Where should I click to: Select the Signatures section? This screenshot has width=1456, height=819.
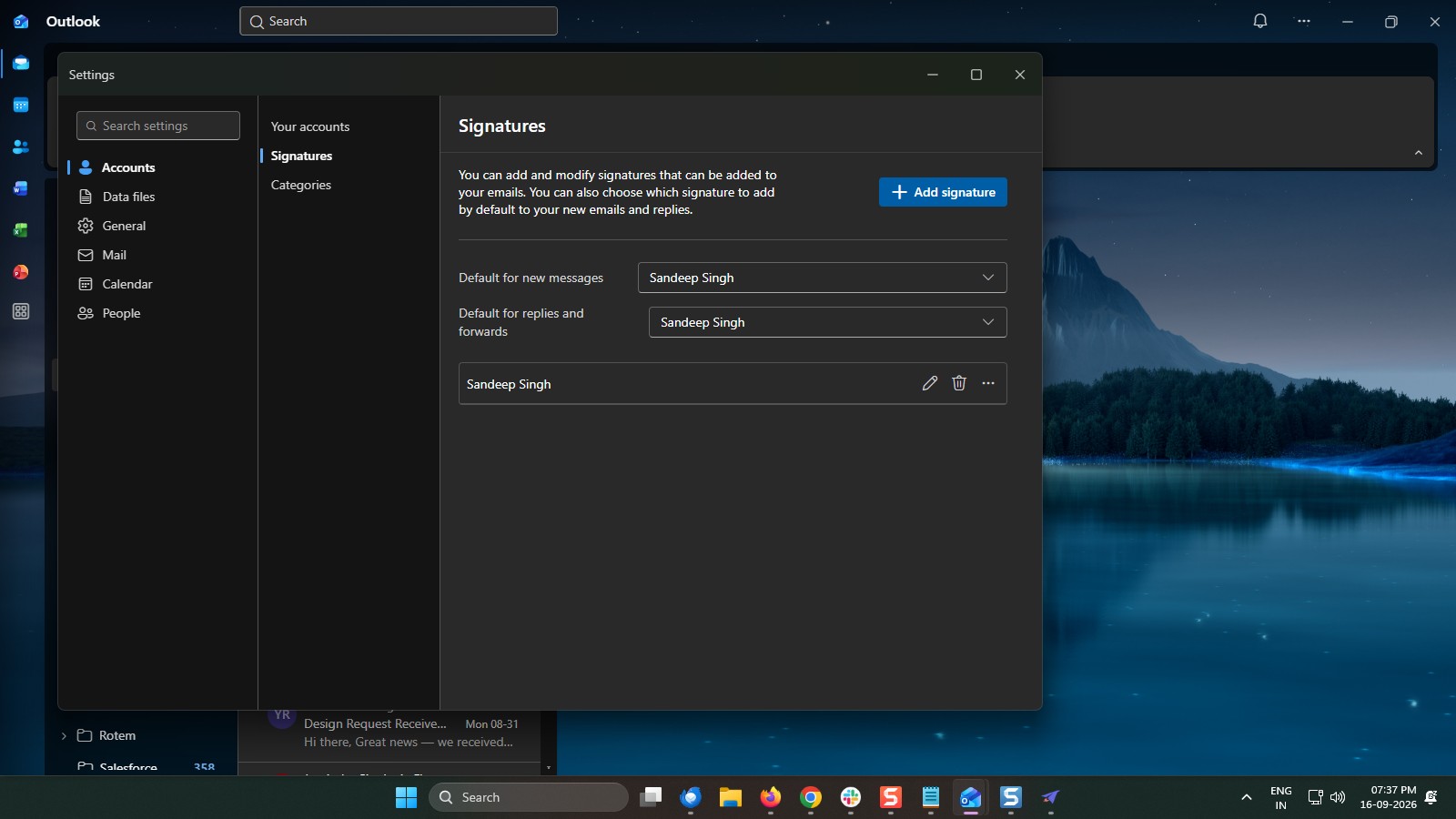(x=301, y=156)
